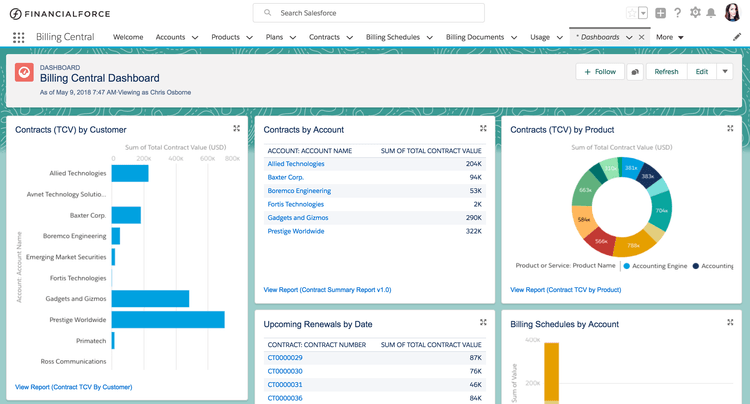Click the 788k orange donut segment
Image resolution: width=750 pixels, height=404 pixels.
coord(634,245)
